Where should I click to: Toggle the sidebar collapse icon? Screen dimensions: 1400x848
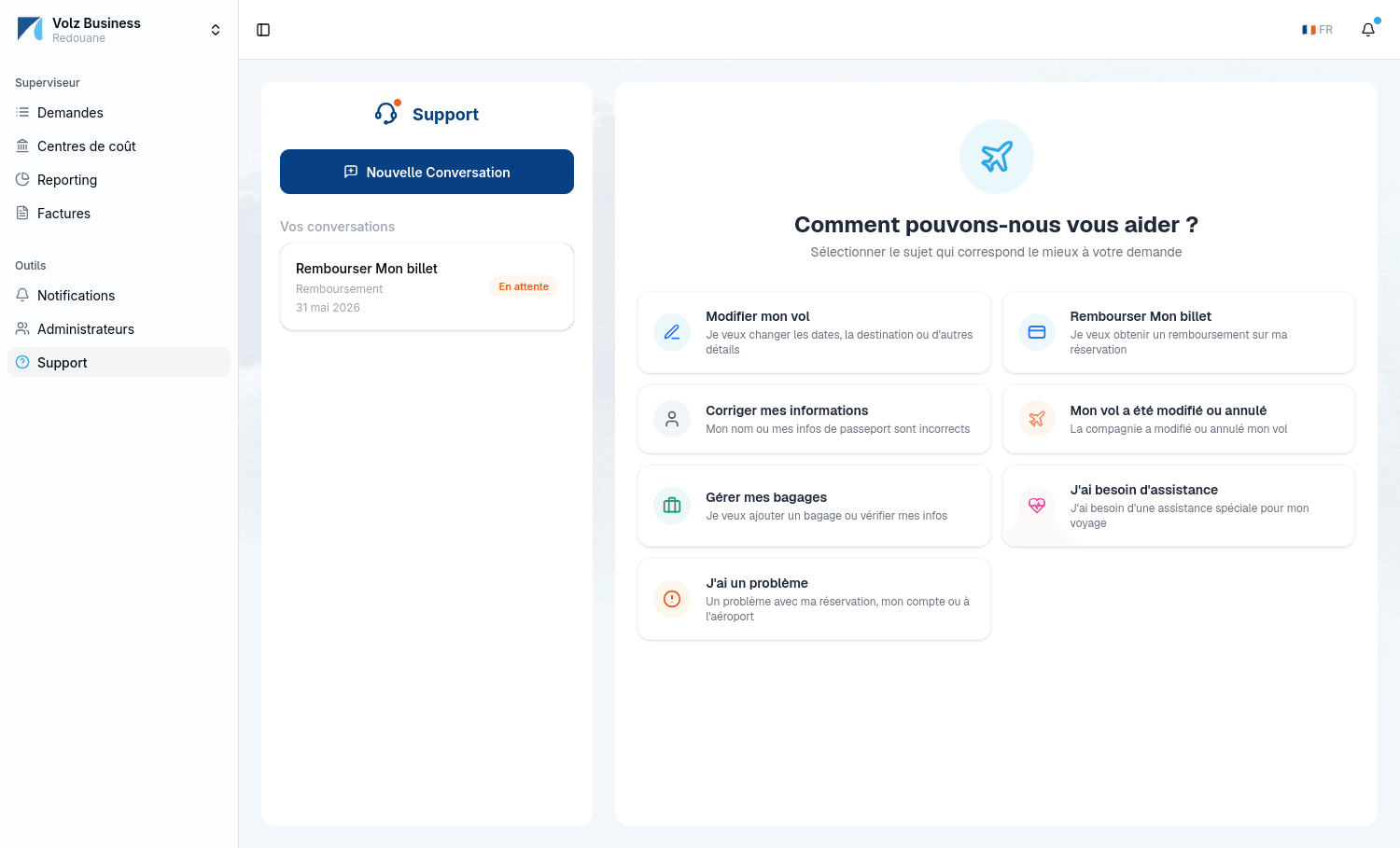263,30
